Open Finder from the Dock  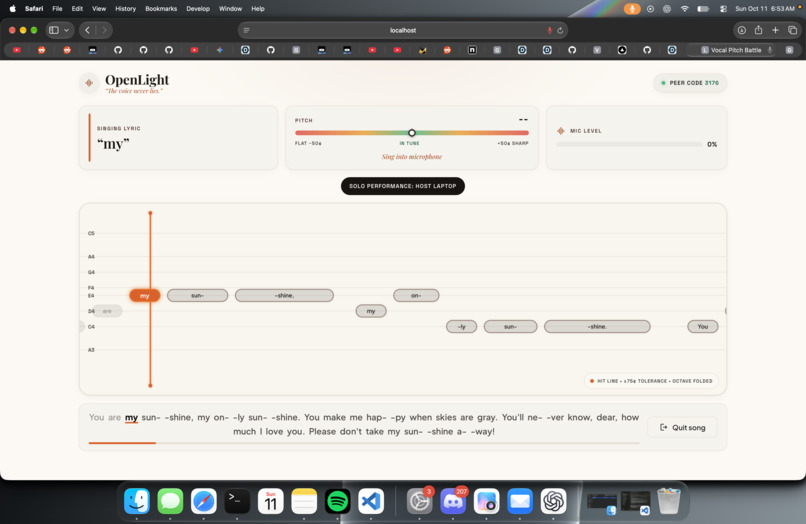(137, 501)
